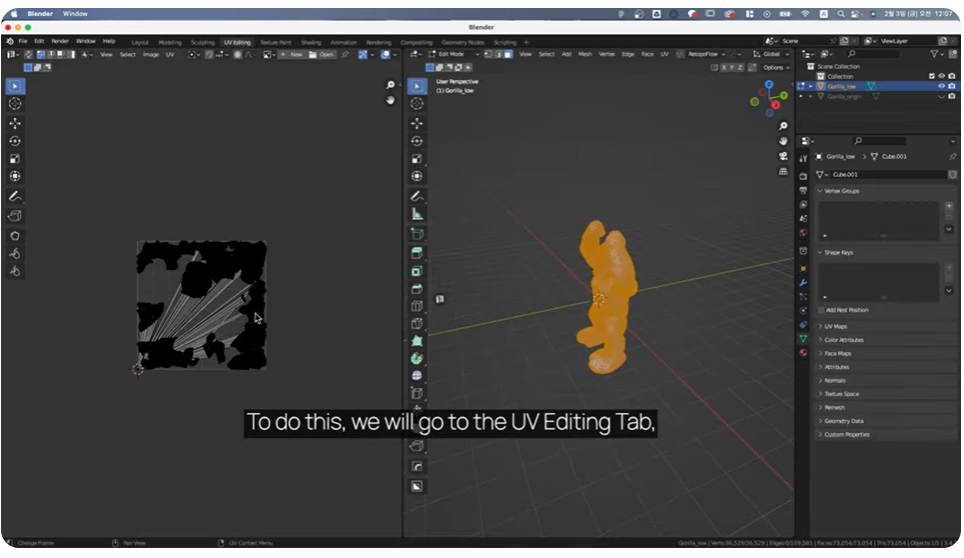This screenshot has width=964, height=558.
Task: Click the zoom magnifier in UV editor
Action: [390, 85]
